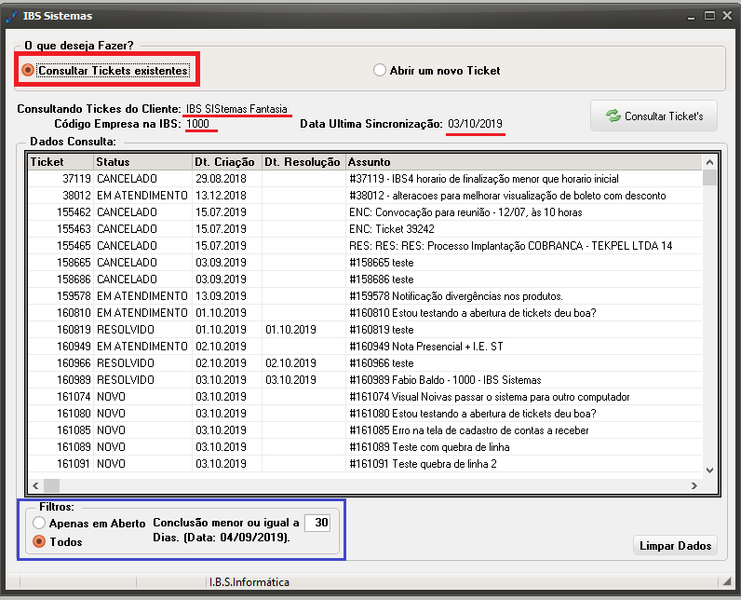
Task: Click the Dt. Resolução column header
Action: click(303, 162)
